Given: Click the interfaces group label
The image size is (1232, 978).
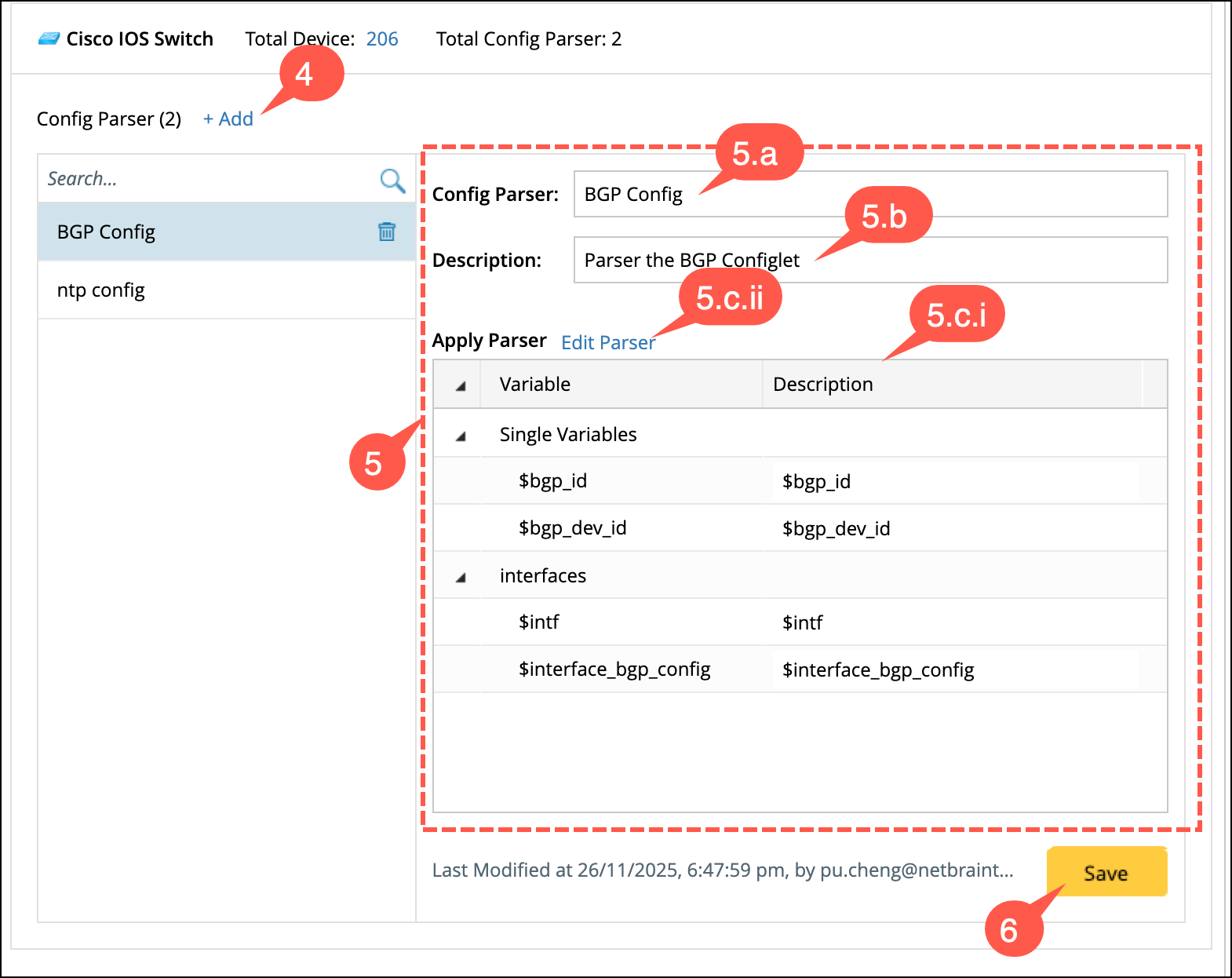Looking at the screenshot, I should 543,575.
